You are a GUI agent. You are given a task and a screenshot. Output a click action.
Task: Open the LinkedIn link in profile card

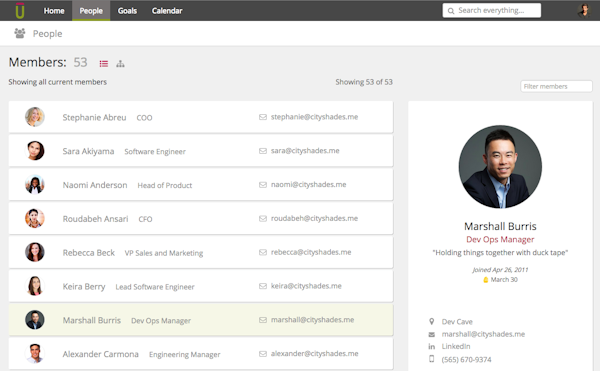tap(456, 347)
